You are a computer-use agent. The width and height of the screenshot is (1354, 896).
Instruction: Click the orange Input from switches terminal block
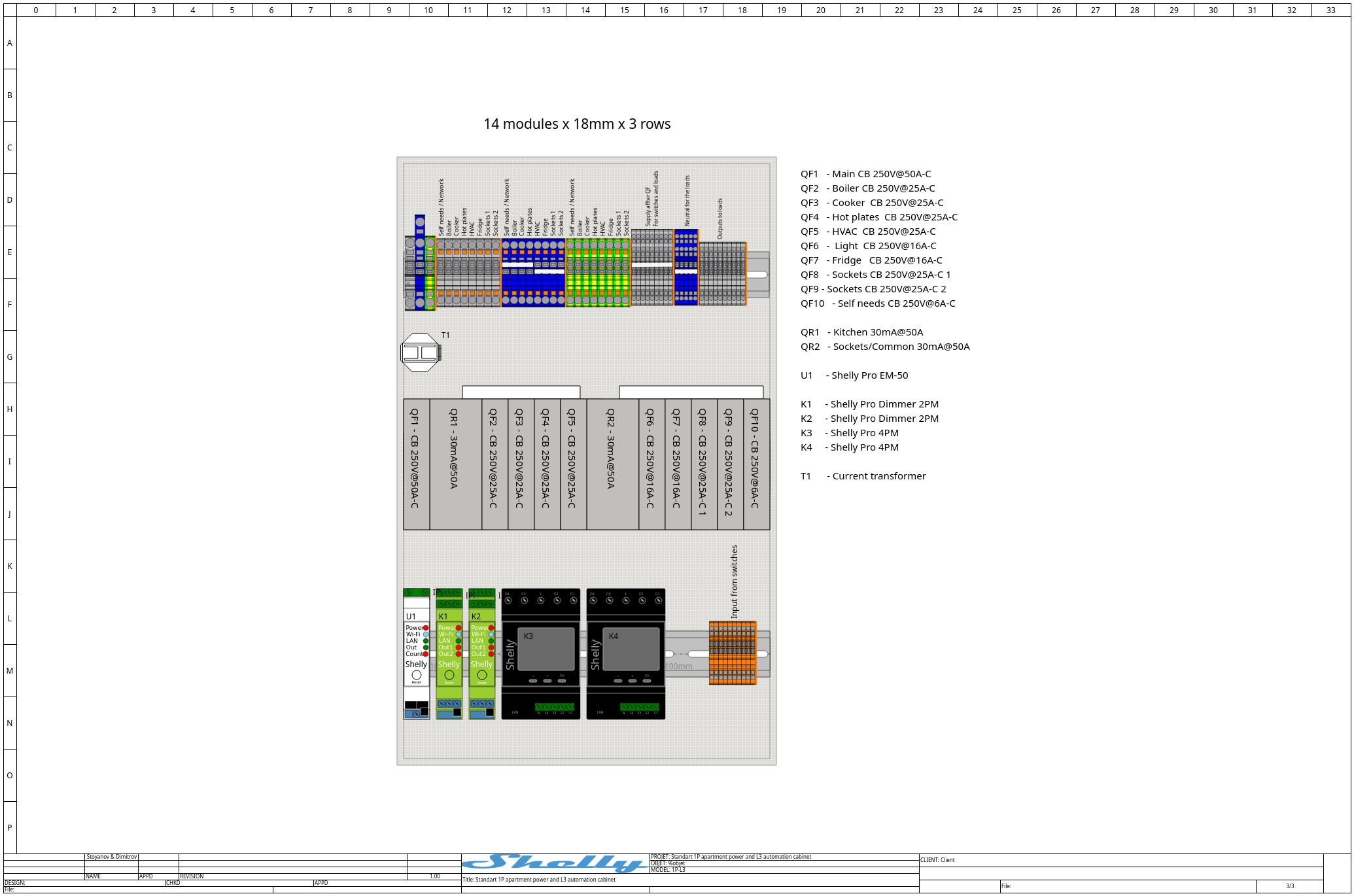(x=733, y=654)
